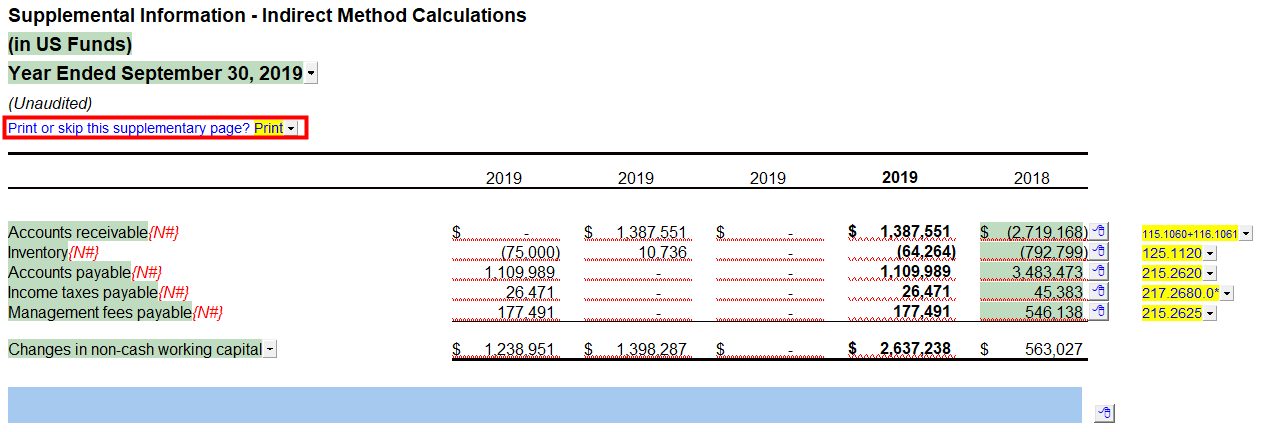
Task: Click the bold Income taxes payable value 26,471
Action: [925, 292]
